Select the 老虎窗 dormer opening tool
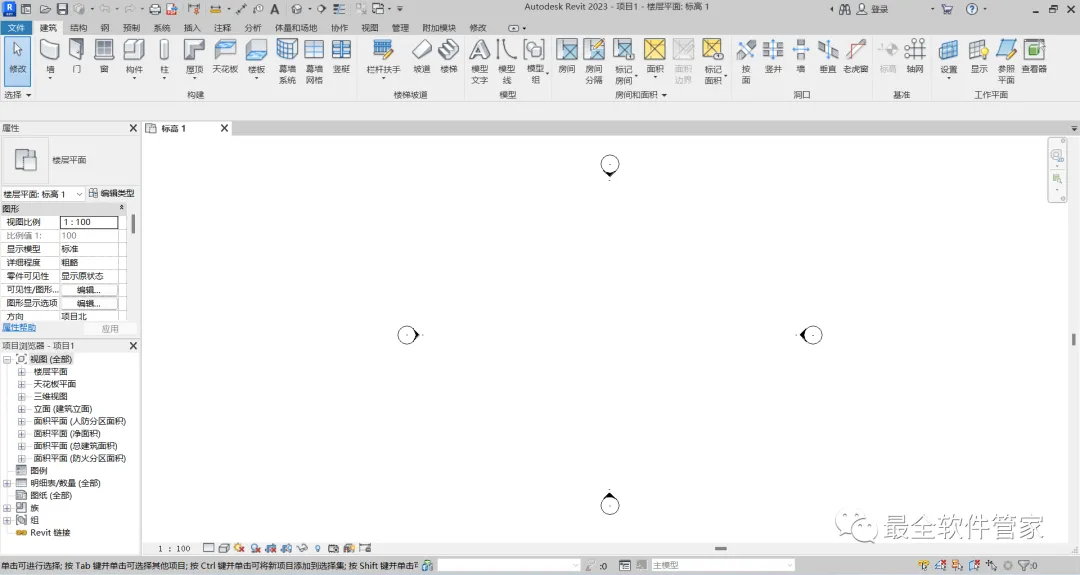This screenshot has width=1080, height=575. [x=855, y=57]
